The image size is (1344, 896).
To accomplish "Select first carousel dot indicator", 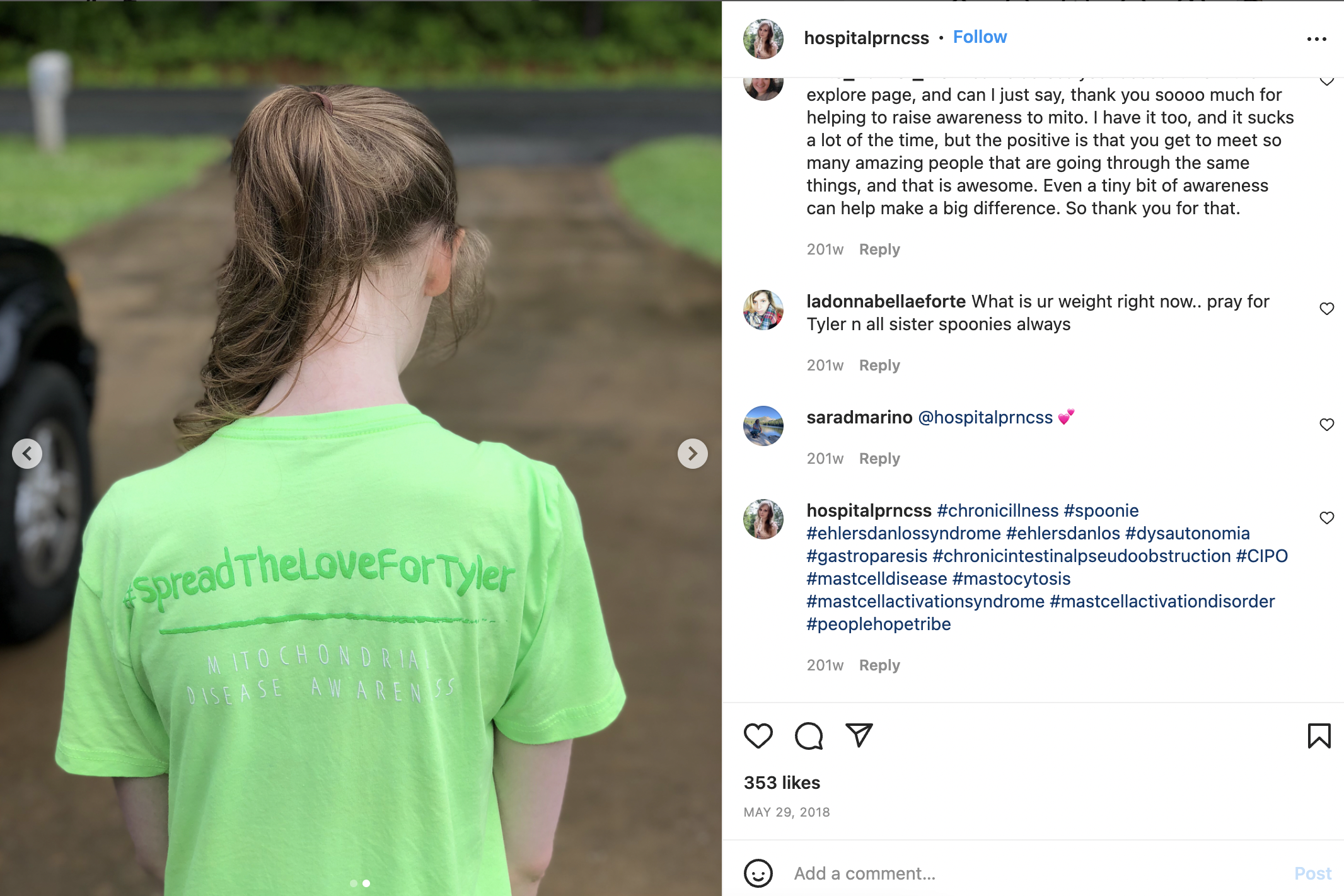I will (x=354, y=883).
